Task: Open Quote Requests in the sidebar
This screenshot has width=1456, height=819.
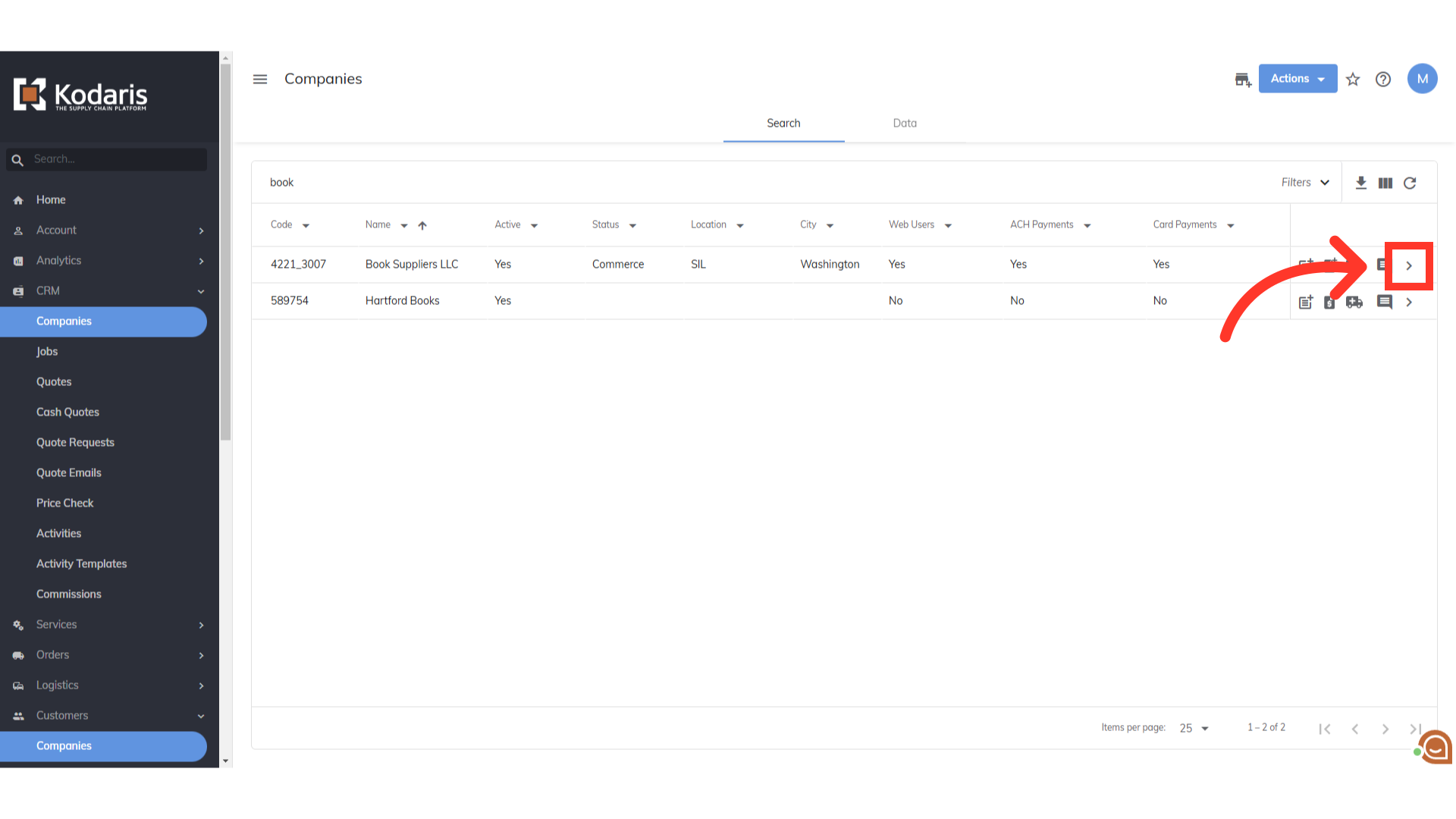Action: point(75,443)
